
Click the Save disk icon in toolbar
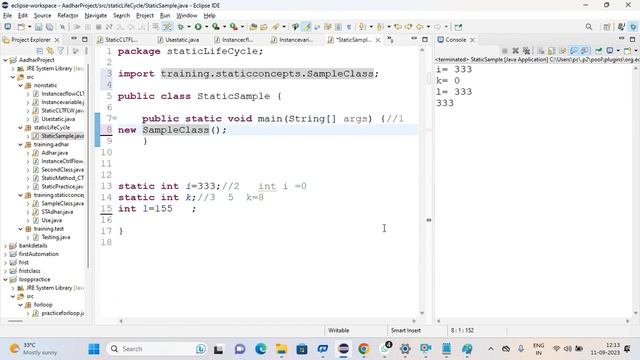[x=38, y=27]
